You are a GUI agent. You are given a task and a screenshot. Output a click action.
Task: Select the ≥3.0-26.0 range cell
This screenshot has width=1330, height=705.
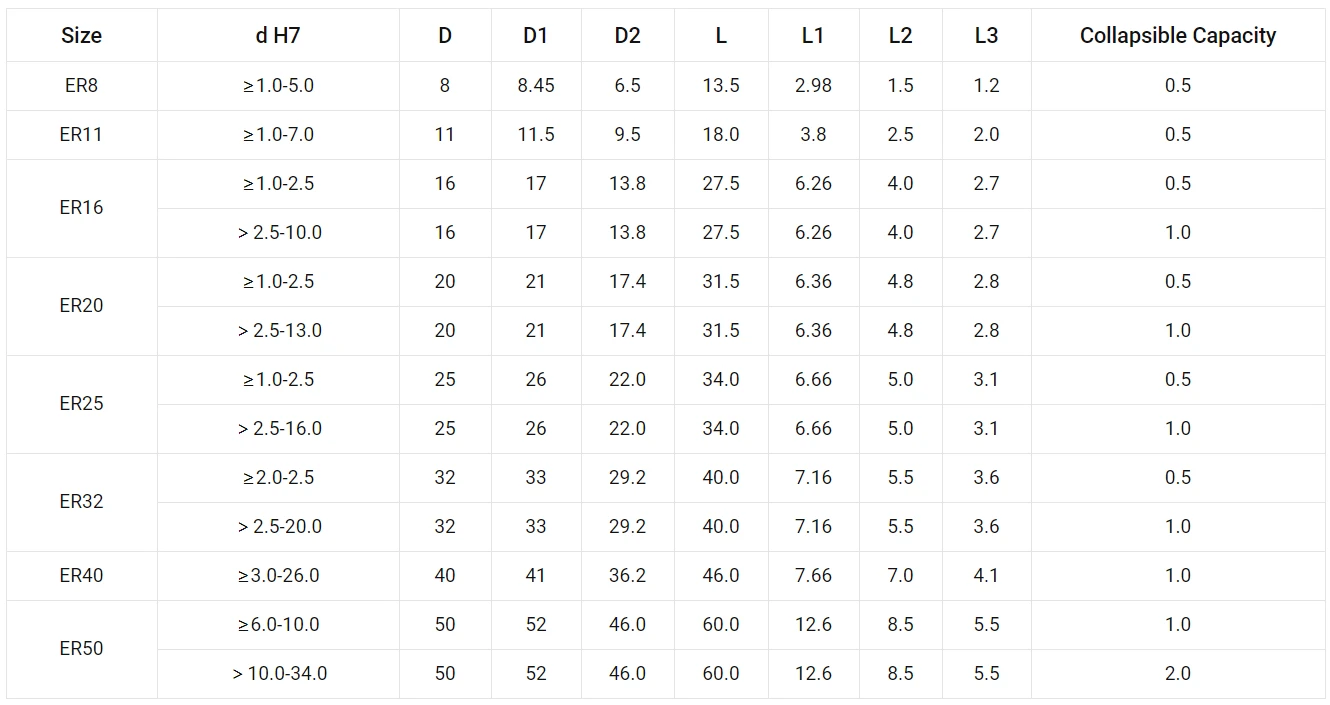point(278,575)
